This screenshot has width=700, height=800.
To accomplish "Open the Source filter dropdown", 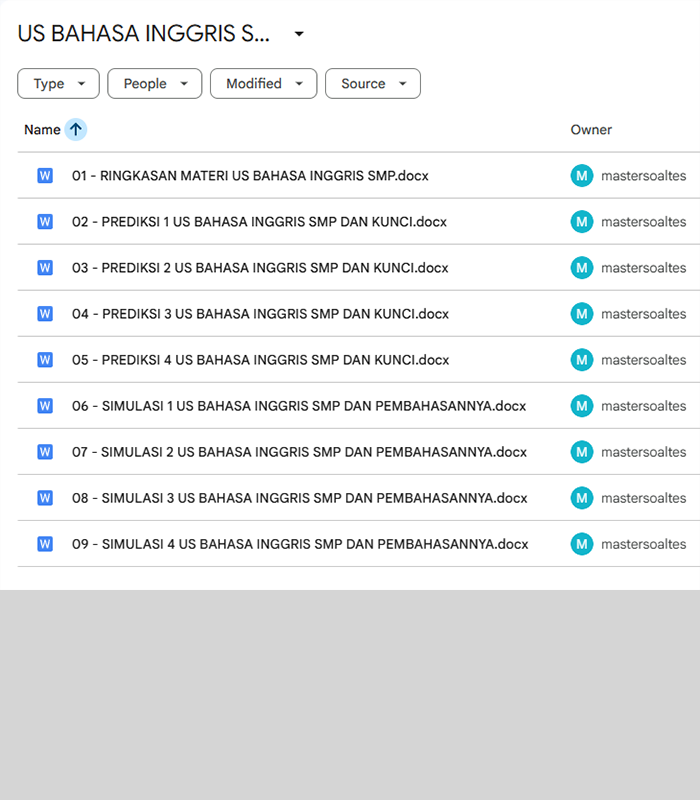I will (x=372, y=84).
